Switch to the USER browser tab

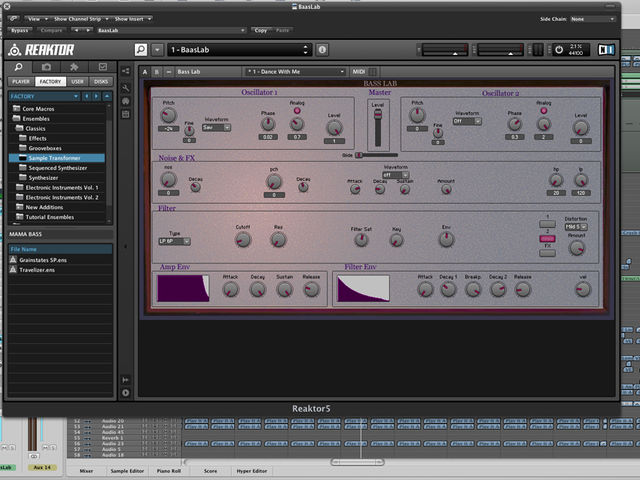click(x=78, y=82)
